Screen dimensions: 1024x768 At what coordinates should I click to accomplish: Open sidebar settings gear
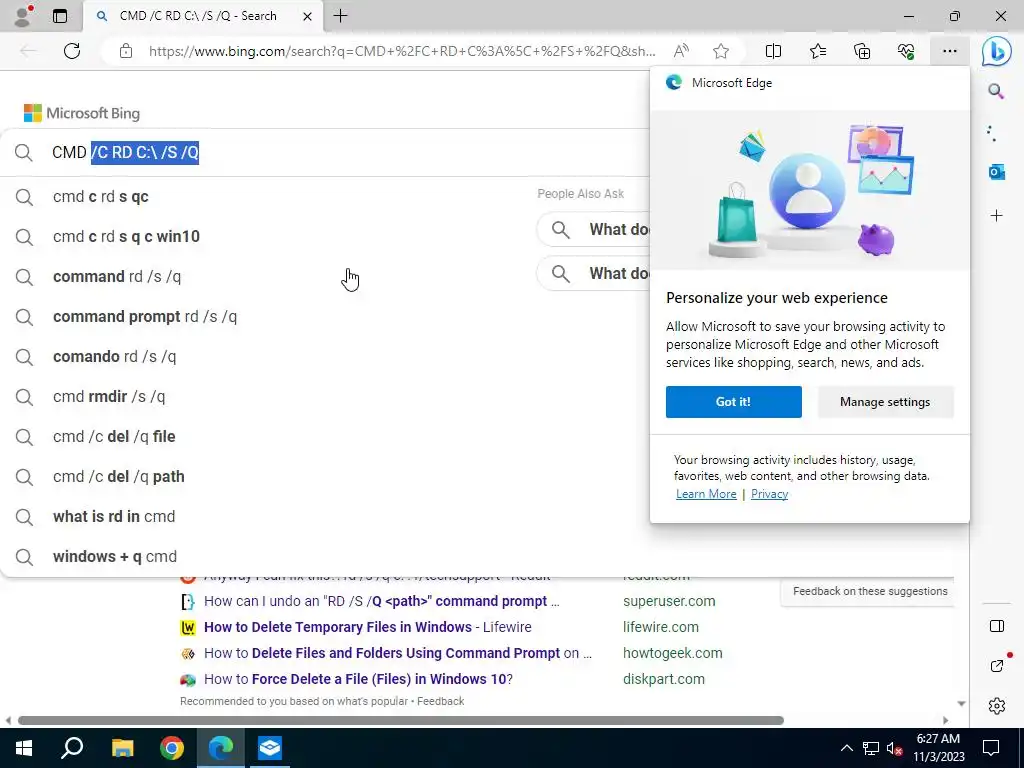click(997, 706)
